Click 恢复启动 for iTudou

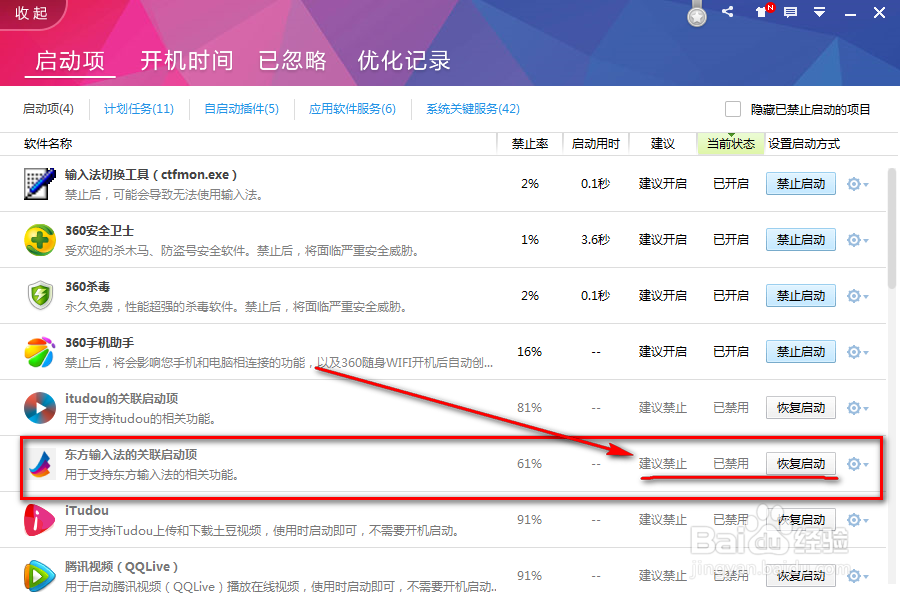(801, 520)
